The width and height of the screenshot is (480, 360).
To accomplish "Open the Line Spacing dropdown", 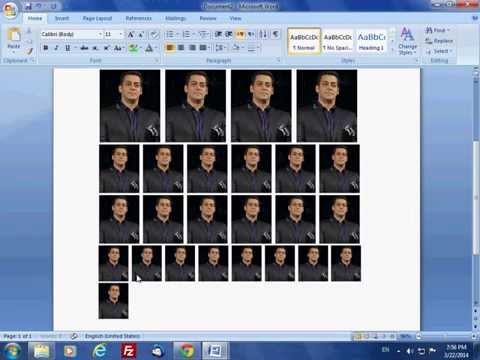I will click(x=219, y=48).
